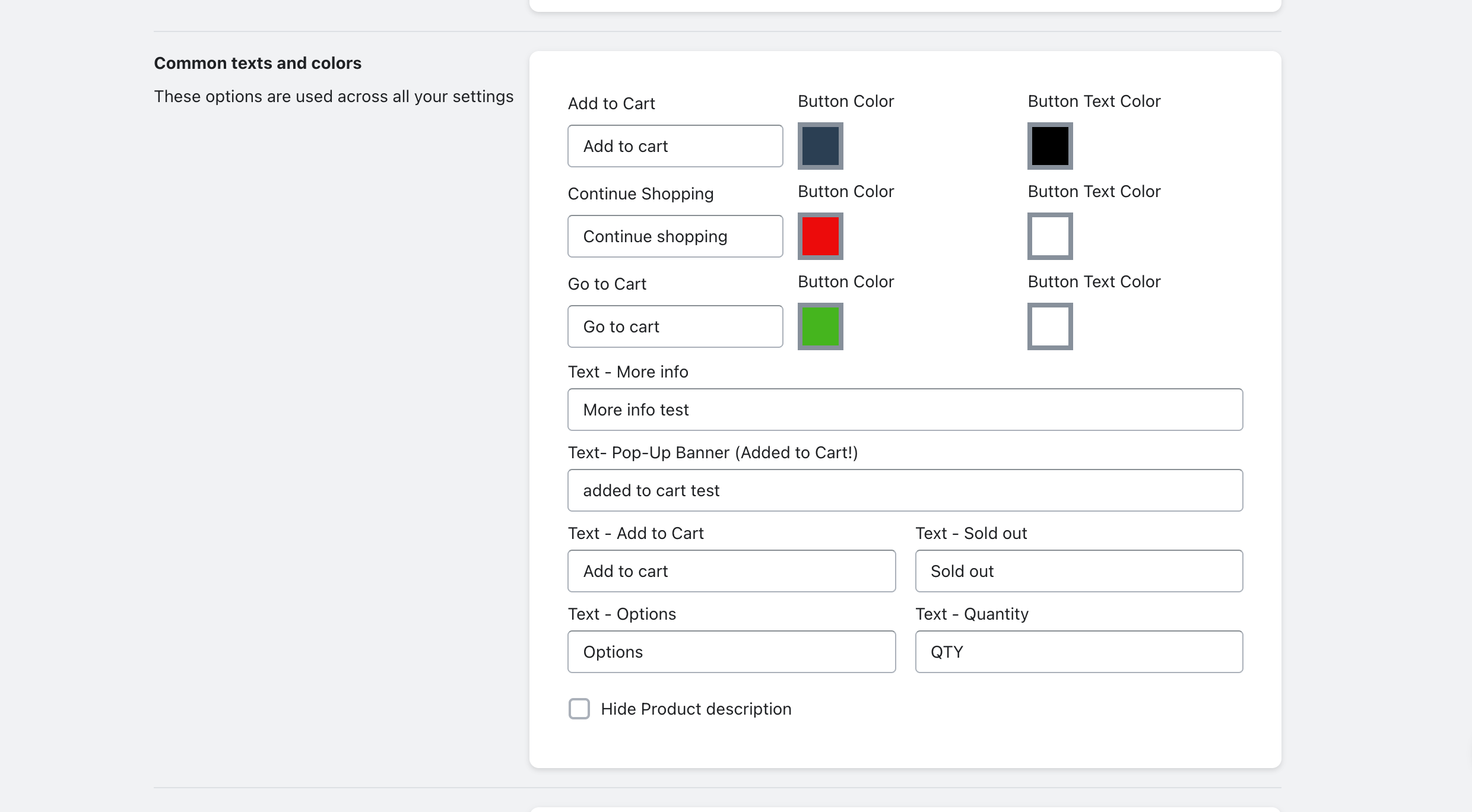Enable Hide Product description checkbox
This screenshot has height=812, width=1472.
click(x=579, y=709)
